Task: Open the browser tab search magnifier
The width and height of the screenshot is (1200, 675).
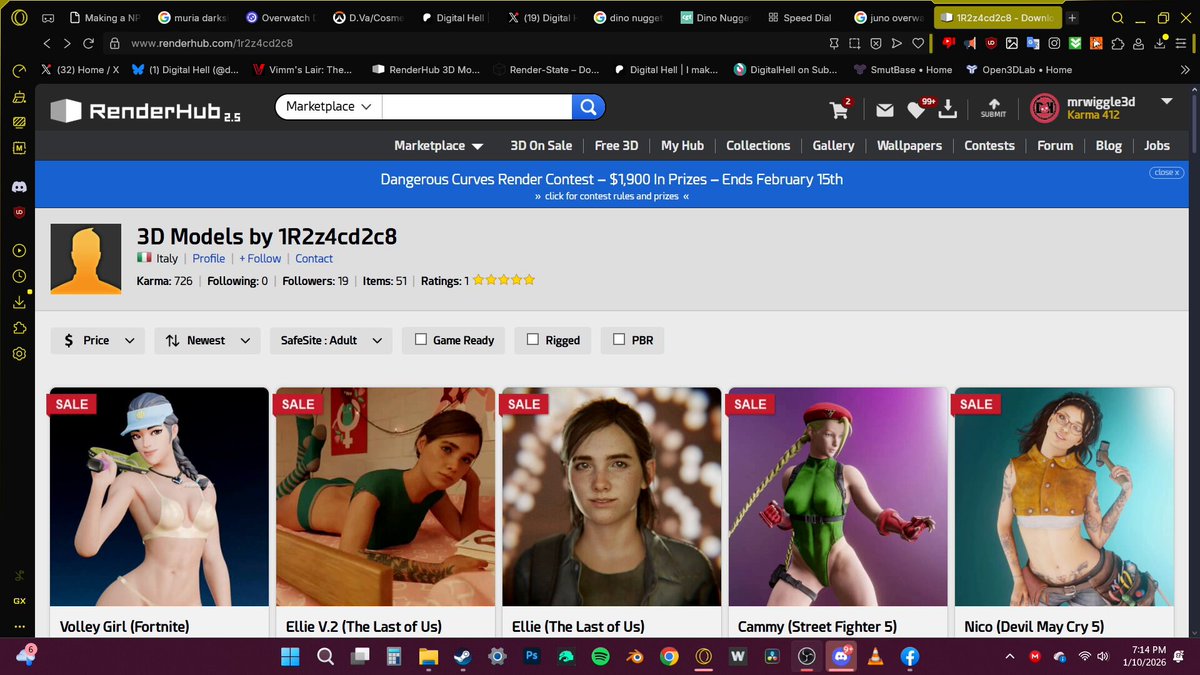Action: point(1118,18)
